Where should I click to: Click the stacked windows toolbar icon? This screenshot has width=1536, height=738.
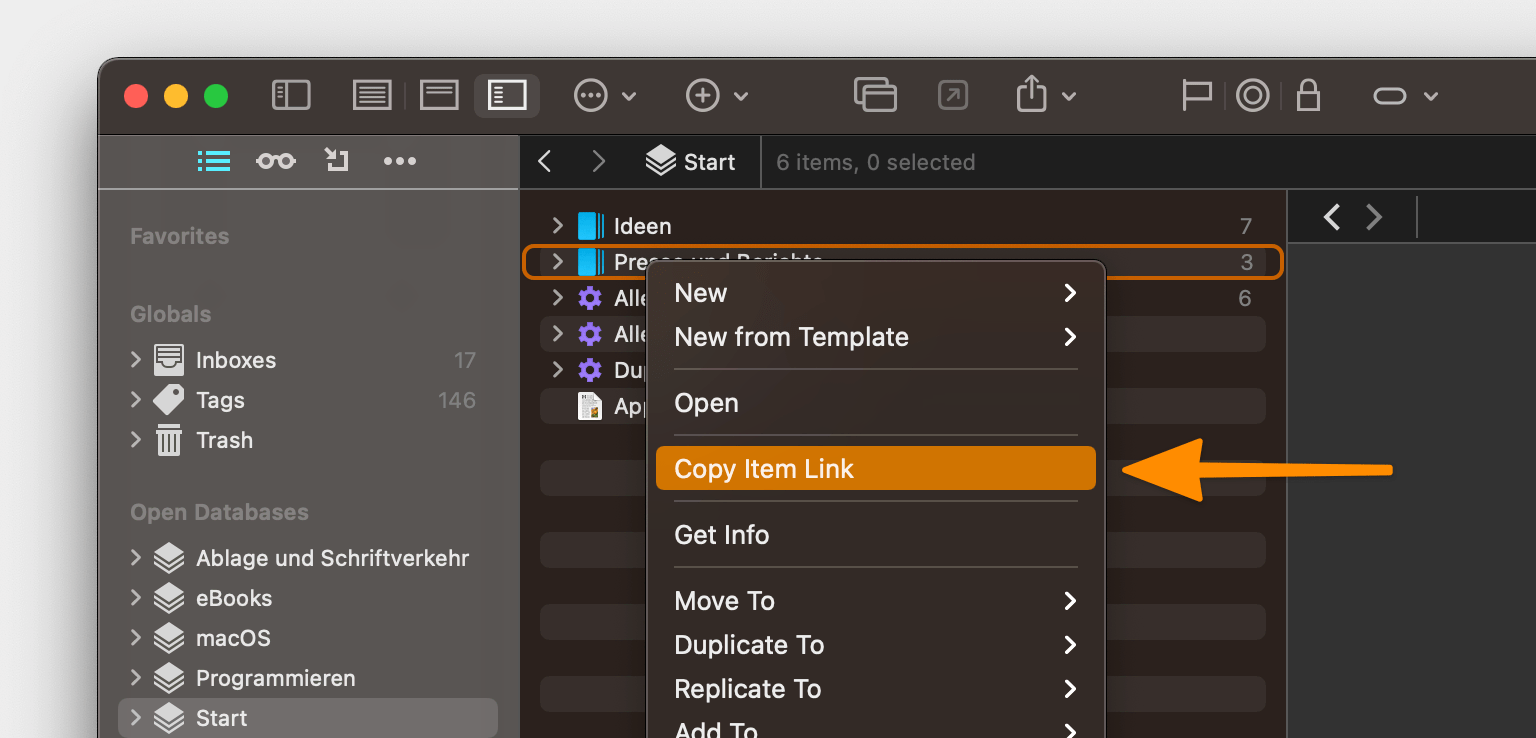tap(875, 96)
